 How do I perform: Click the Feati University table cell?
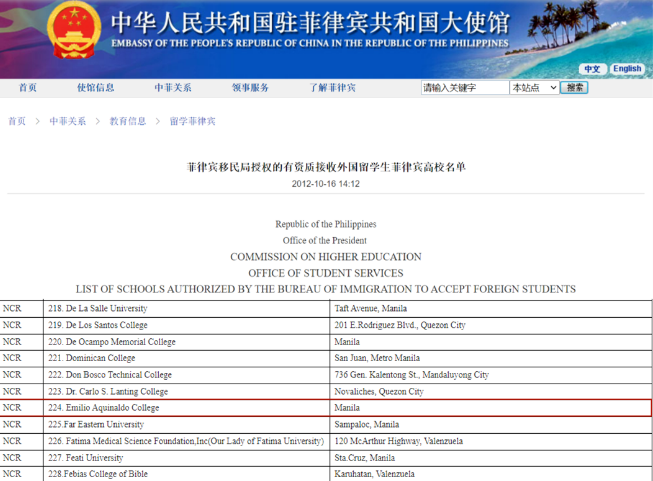tap(89, 458)
